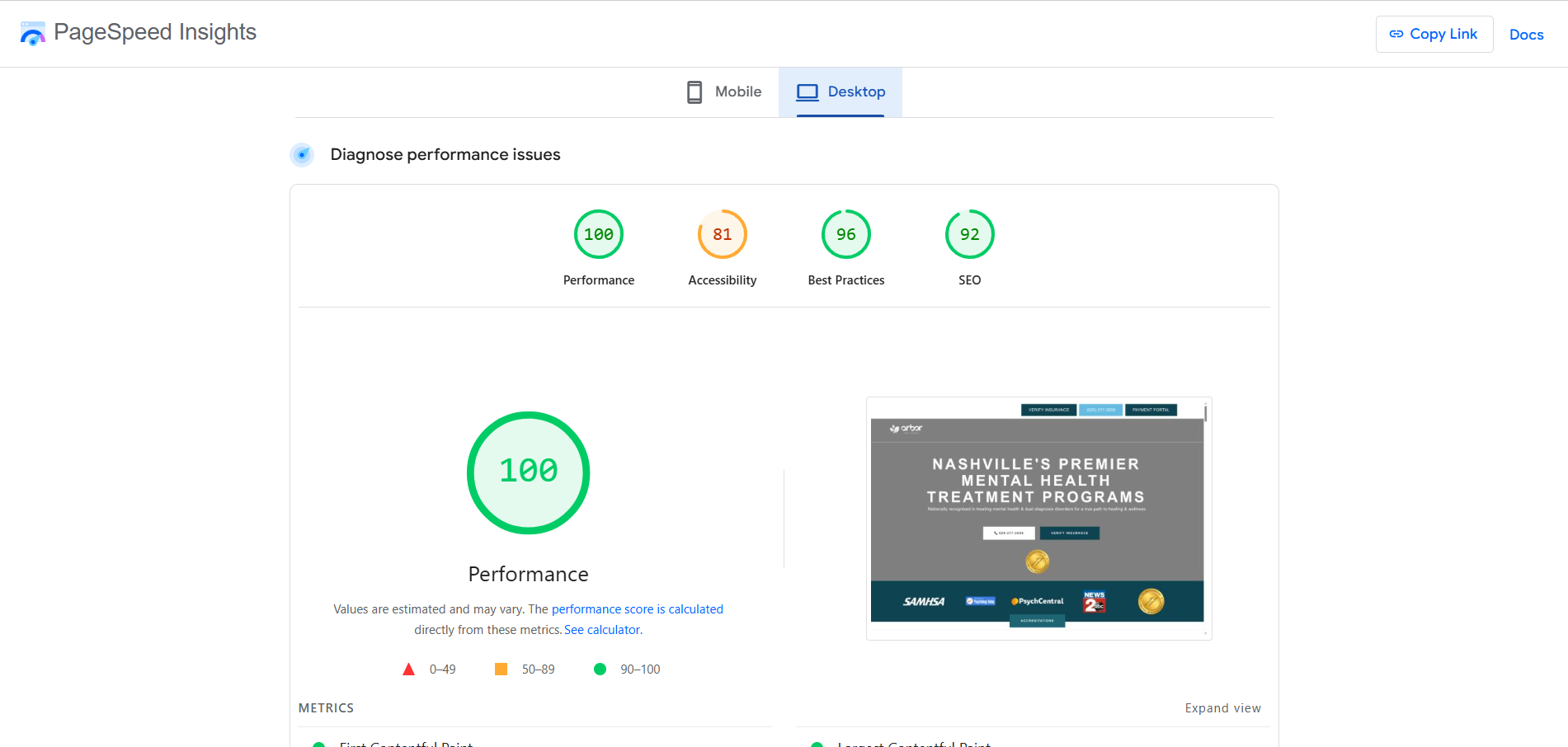1568x747 pixels.
Task: Follow the See calculator link
Action: (602, 630)
